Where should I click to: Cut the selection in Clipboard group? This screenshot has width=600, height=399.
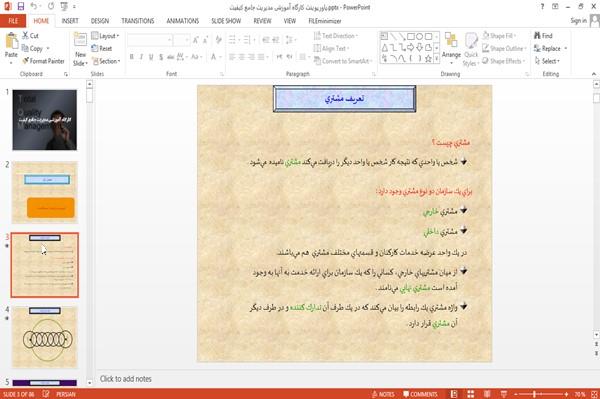point(30,36)
